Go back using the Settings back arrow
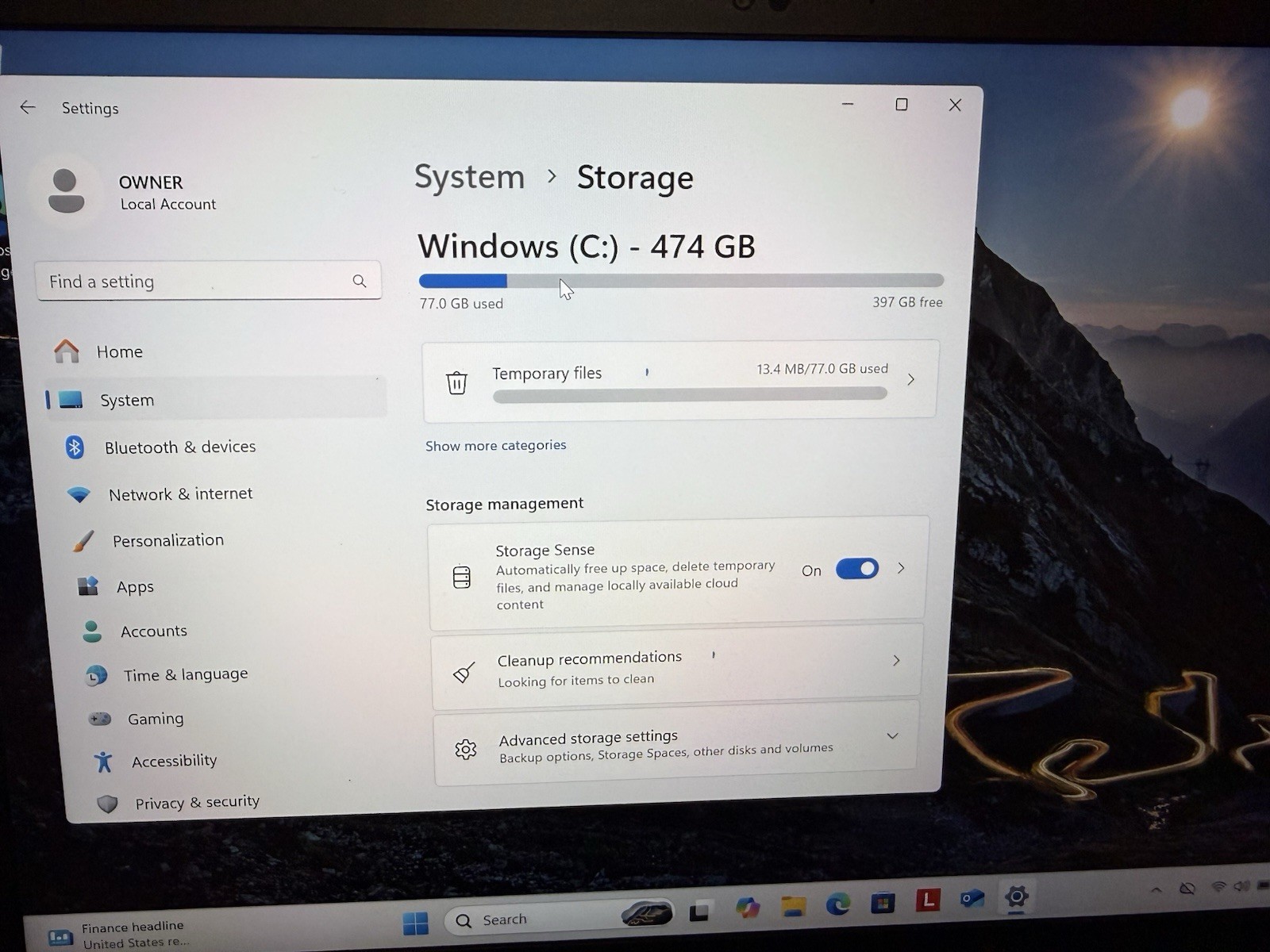This screenshot has height=952, width=1270. [28, 107]
